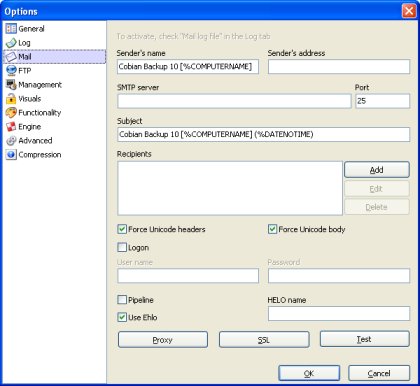Click the SMTP server field

tap(234, 101)
